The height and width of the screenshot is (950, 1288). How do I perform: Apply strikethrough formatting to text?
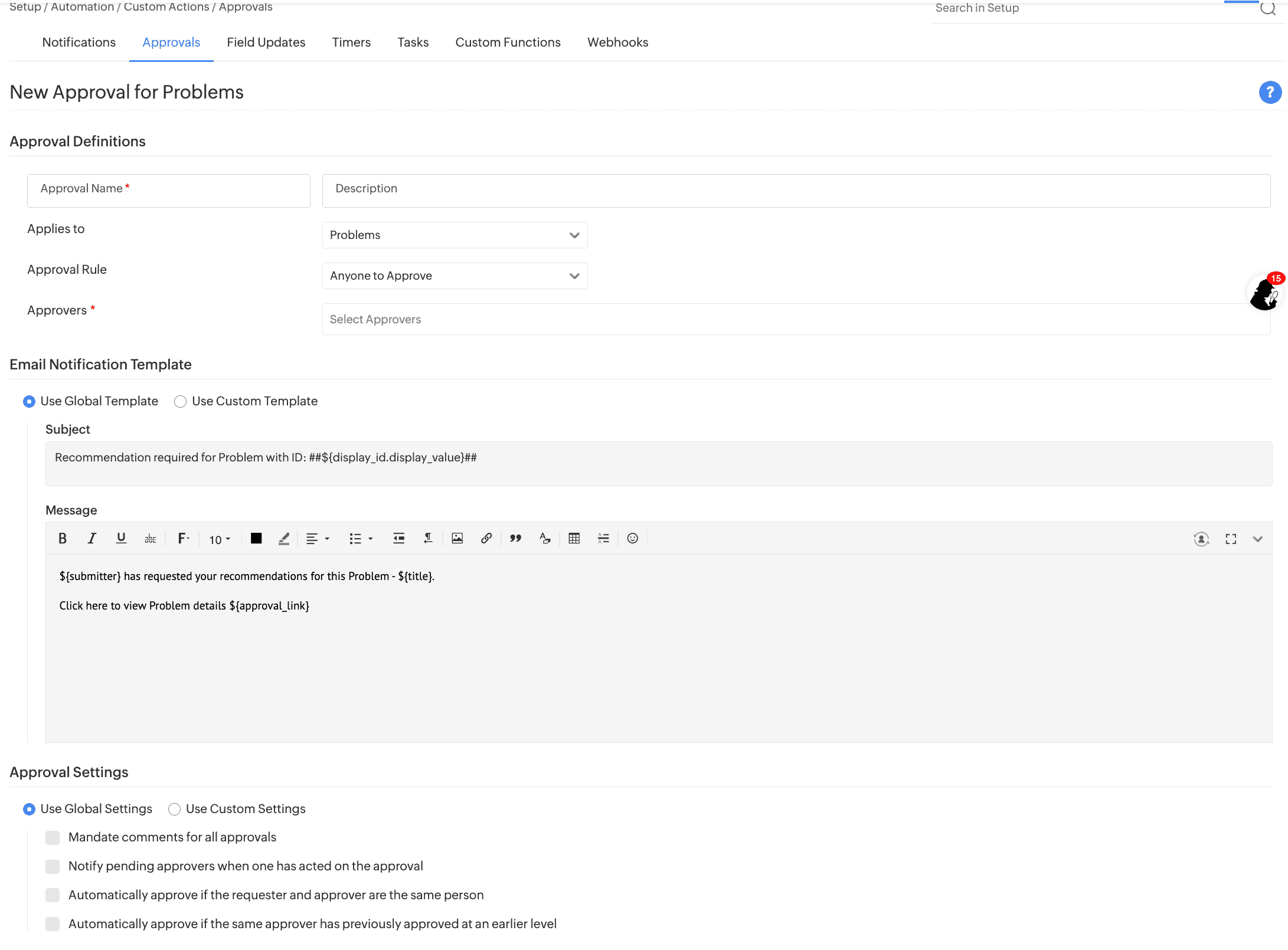pyautogui.click(x=151, y=538)
